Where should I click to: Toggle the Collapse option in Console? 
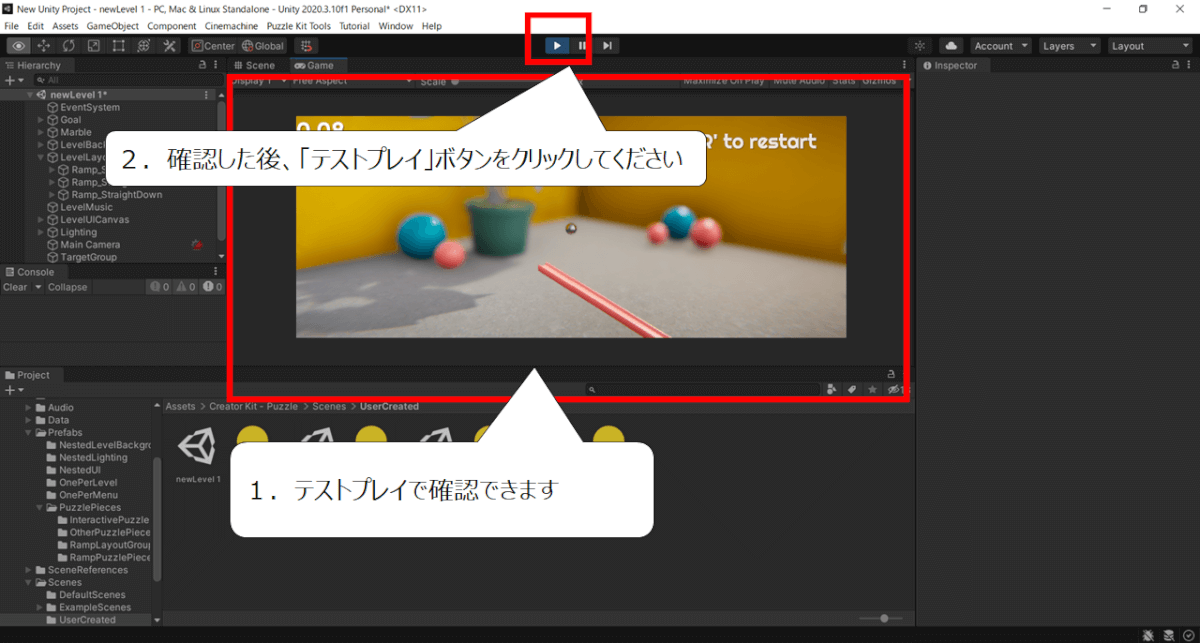pos(68,287)
